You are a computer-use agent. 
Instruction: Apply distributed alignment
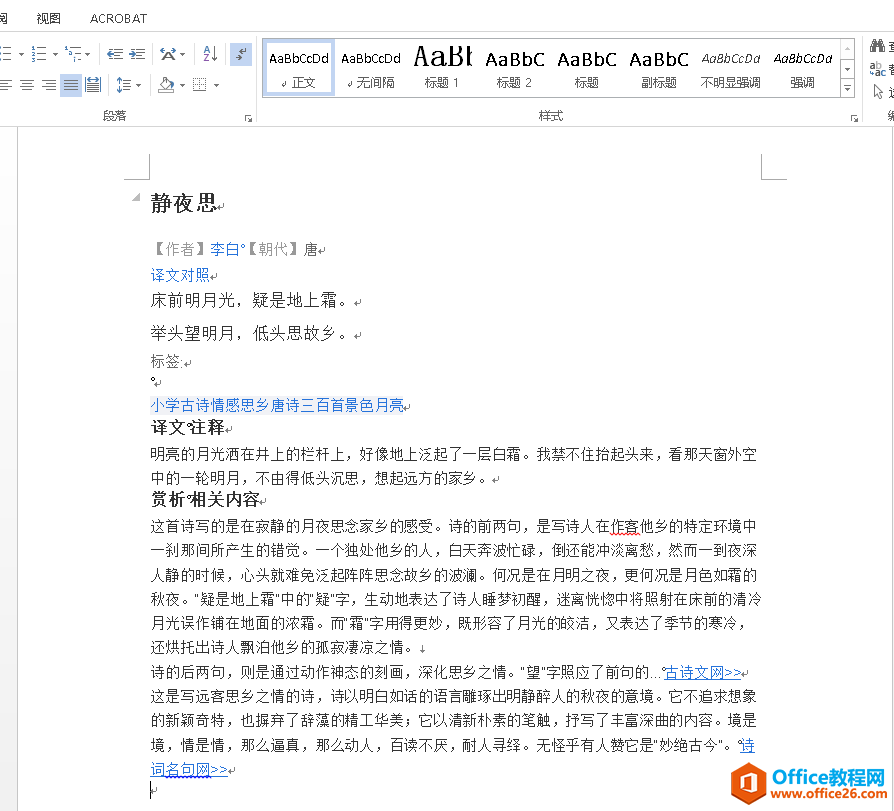(92, 86)
